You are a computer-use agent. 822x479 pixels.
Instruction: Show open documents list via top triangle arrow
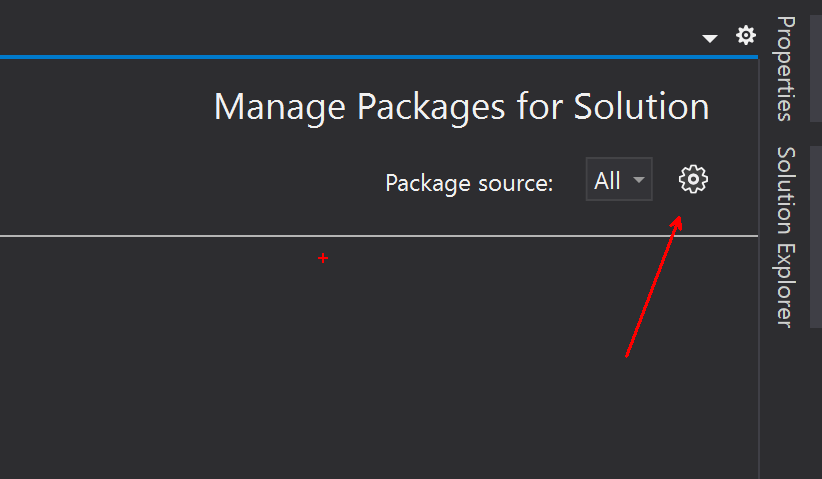pos(710,38)
